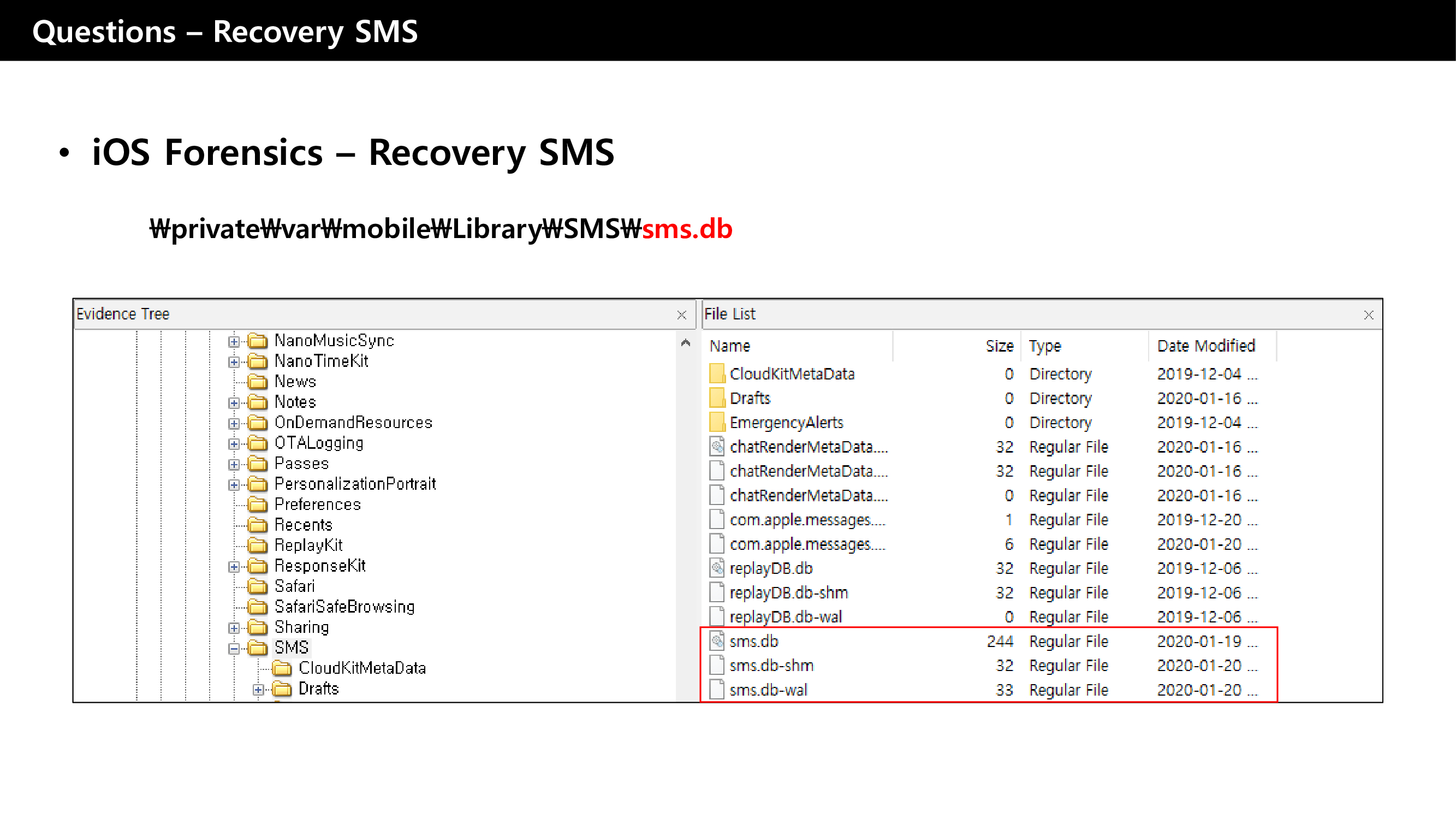Click the sms.db-shm file icon
Image resolution: width=1456 pixels, height=819 pixels.
[x=717, y=665]
